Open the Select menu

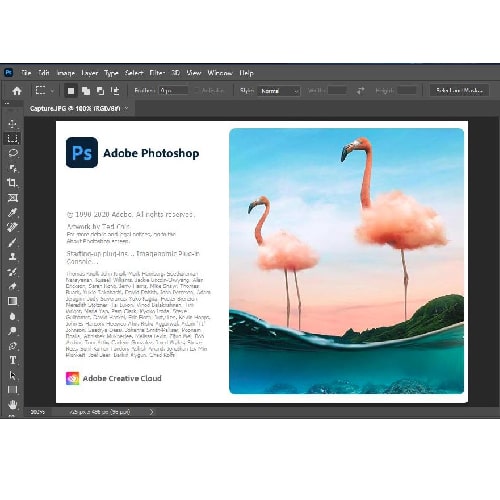tap(134, 73)
